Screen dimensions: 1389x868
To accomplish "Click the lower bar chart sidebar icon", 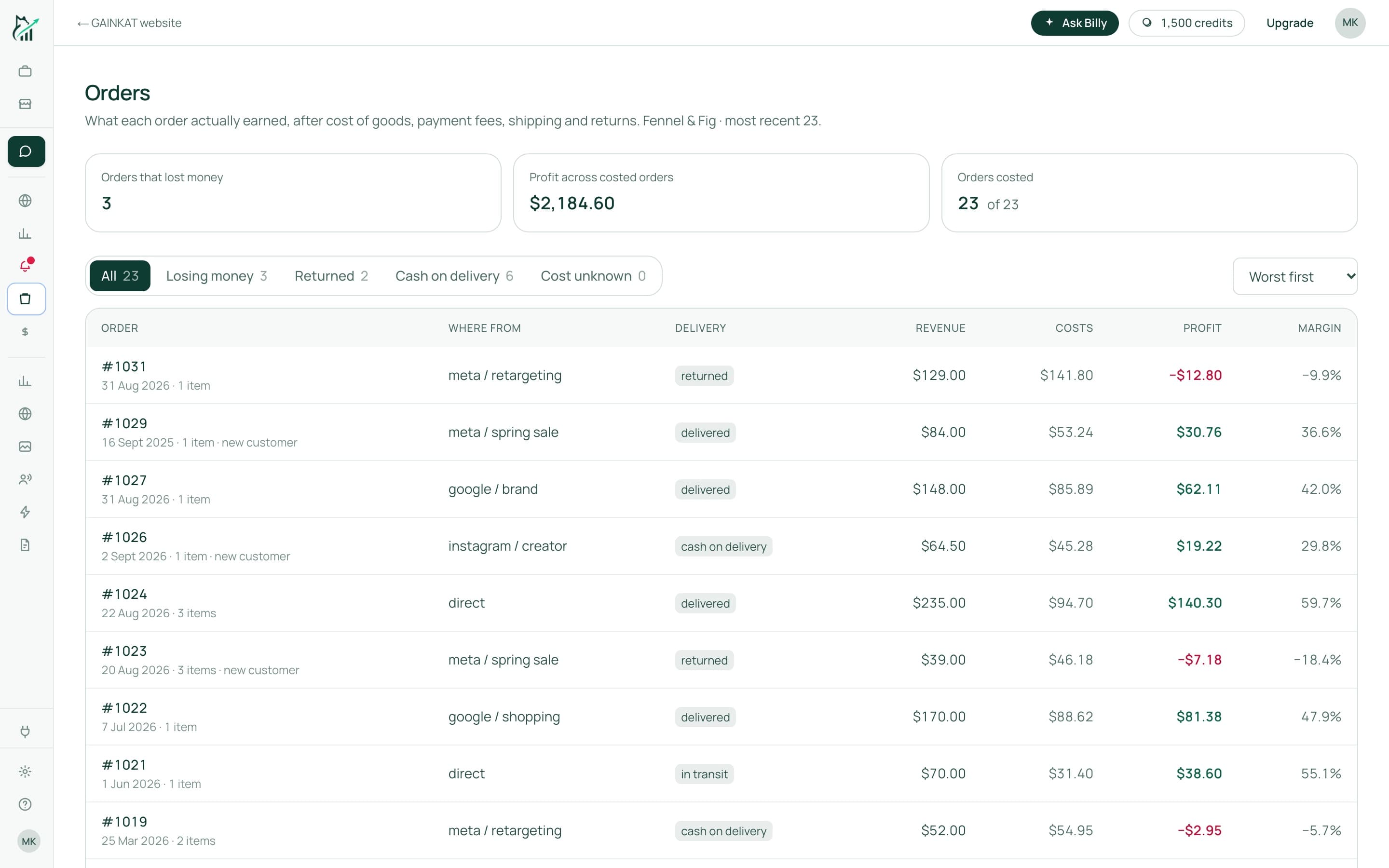I will point(25,381).
